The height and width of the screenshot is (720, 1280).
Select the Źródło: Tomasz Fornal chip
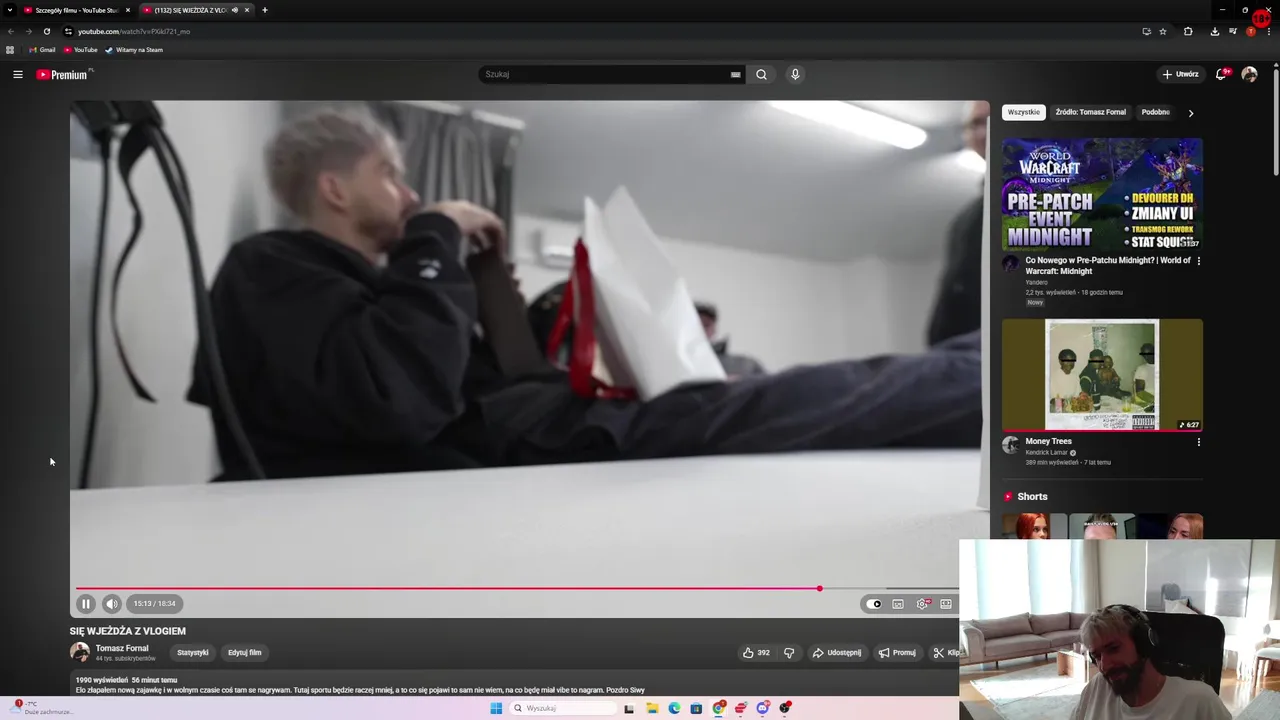point(1090,112)
